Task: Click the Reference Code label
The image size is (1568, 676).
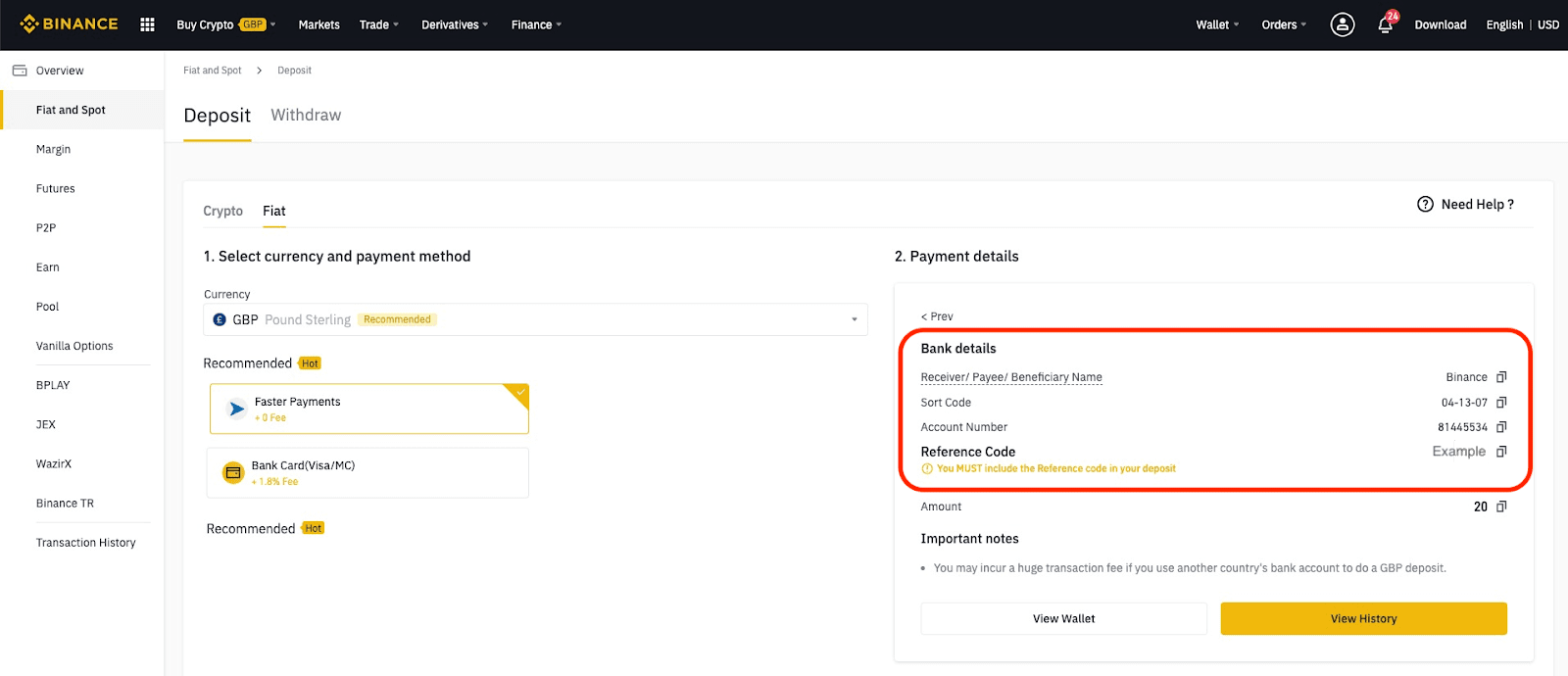Action: [x=968, y=452]
